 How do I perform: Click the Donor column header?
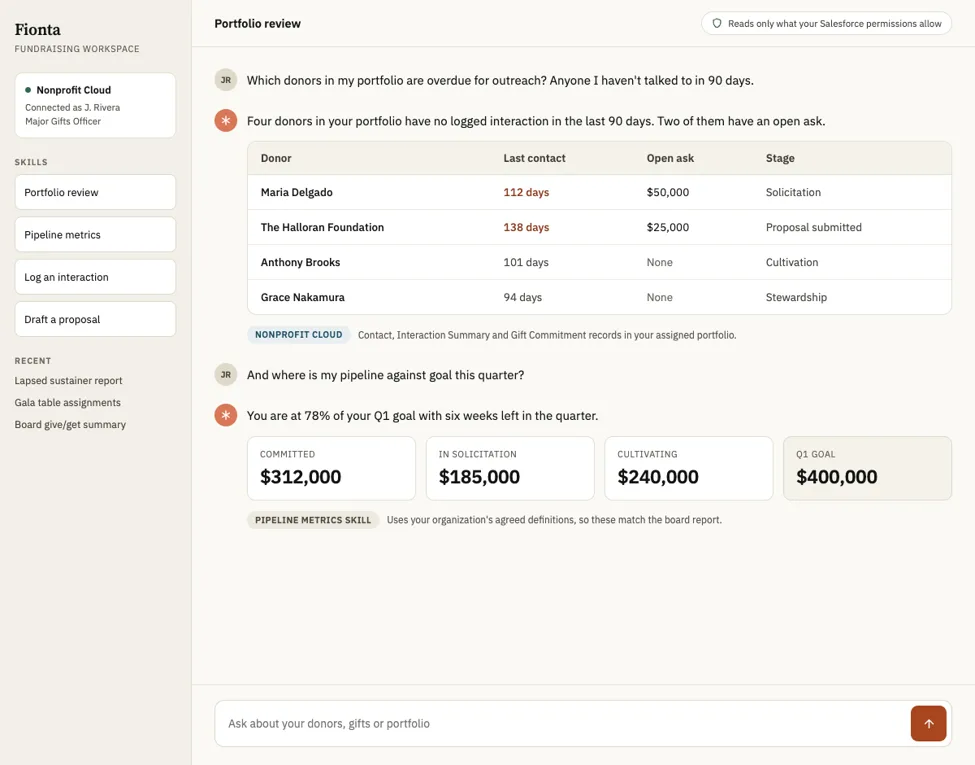pos(276,158)
